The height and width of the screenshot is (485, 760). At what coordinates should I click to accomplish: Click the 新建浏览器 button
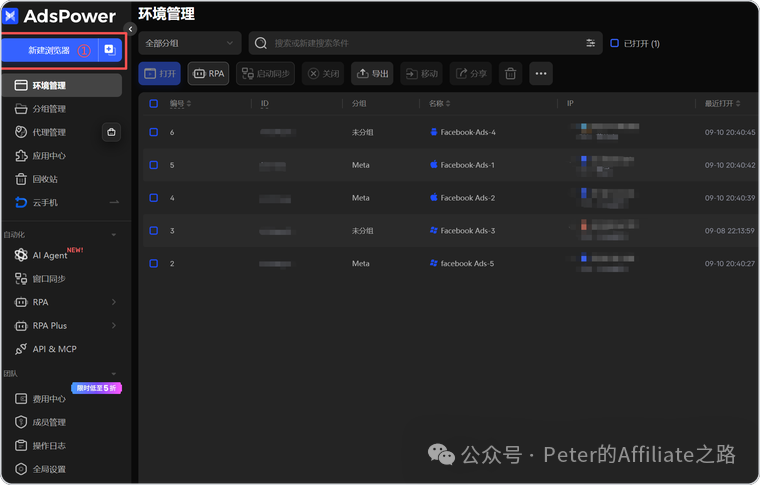pyautogui.click(x=50, y=50)
